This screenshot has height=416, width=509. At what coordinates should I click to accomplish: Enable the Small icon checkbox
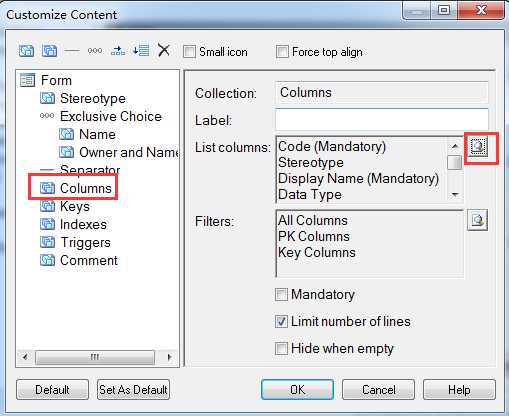(189, 52)
